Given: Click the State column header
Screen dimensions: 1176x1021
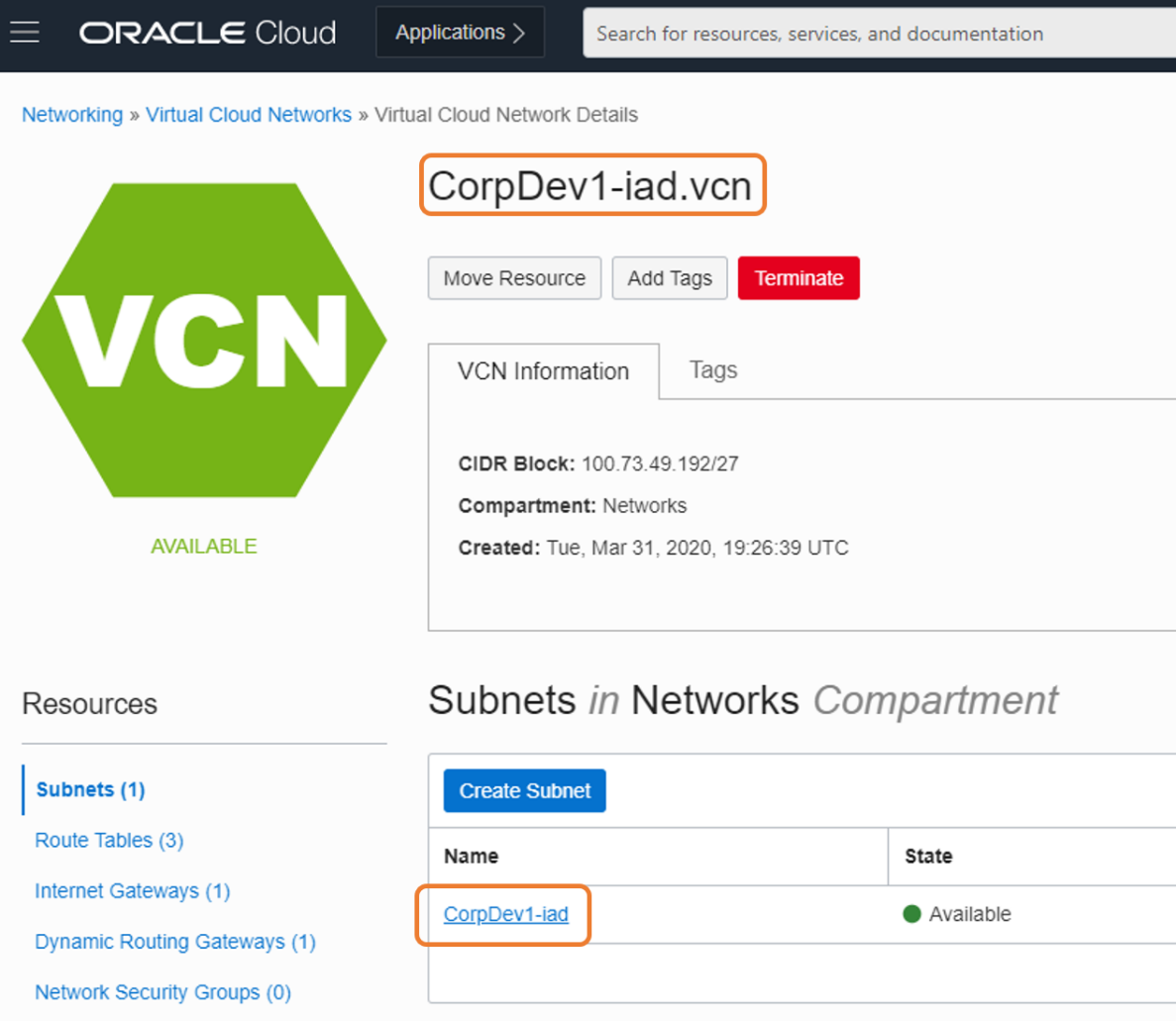Looking at the screenshot, I should 928,856.
